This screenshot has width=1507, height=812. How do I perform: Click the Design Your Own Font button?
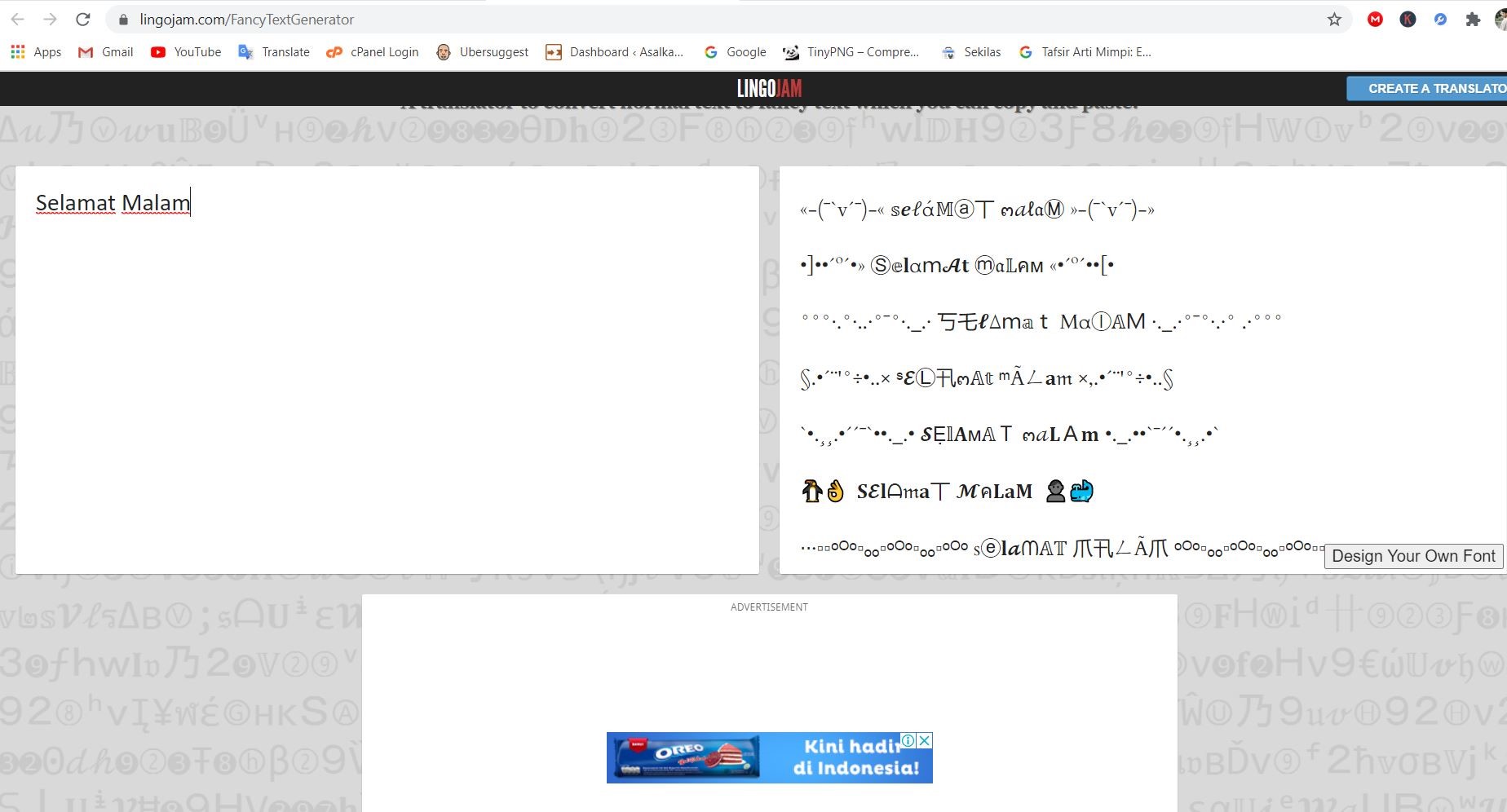[1413, 556]
